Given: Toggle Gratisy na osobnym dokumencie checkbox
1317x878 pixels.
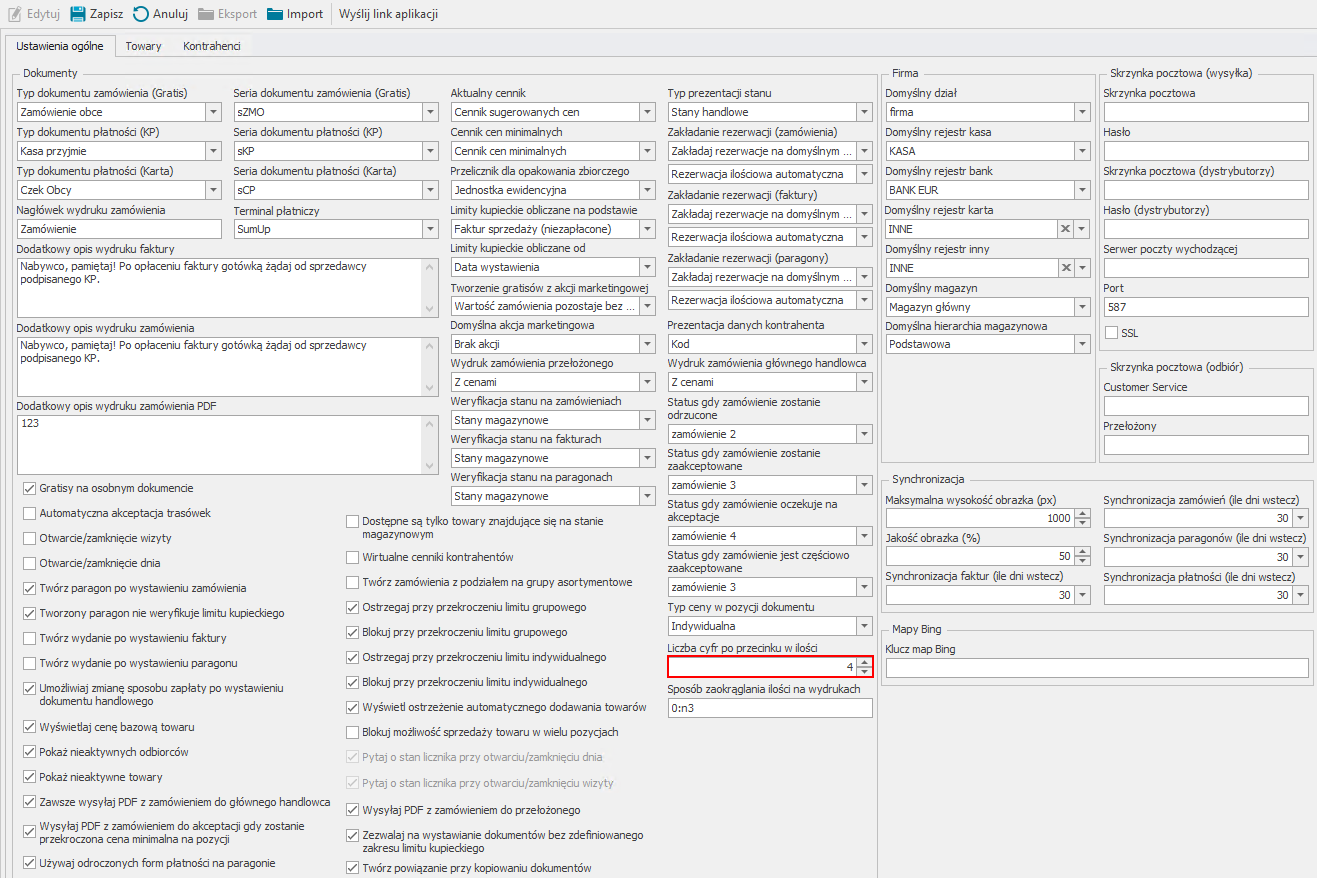Looking at the screenshot, I should click(x=29, y=488).
